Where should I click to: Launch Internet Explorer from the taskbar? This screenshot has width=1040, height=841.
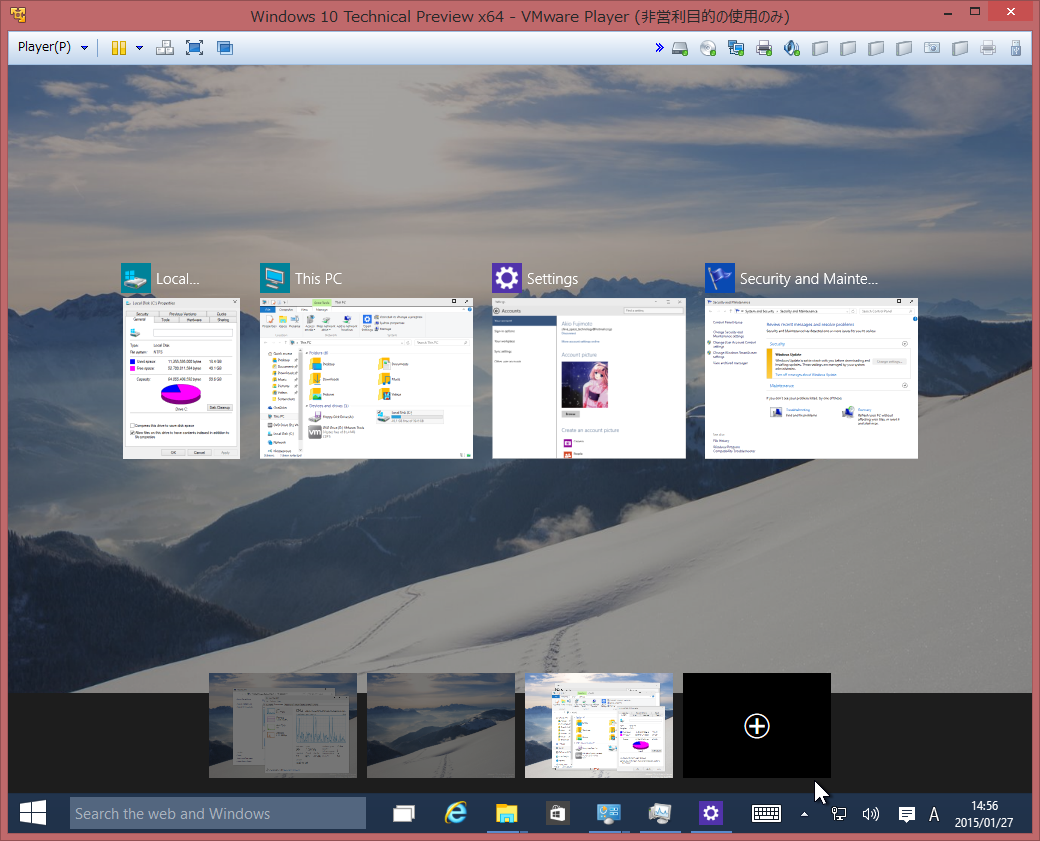tap(456, 813)
